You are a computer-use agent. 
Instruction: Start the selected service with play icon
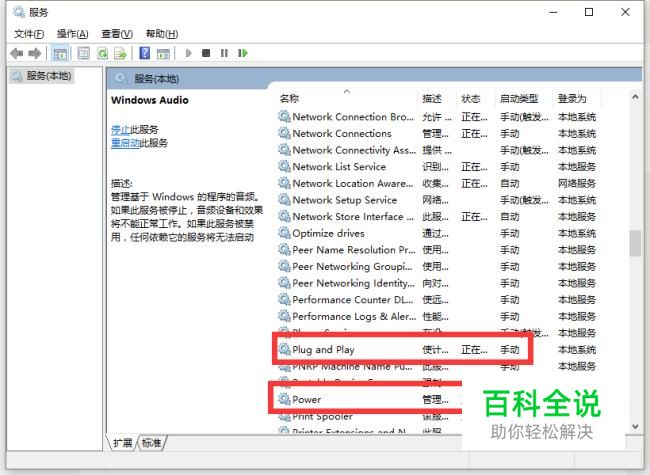[x=189, y=53]
